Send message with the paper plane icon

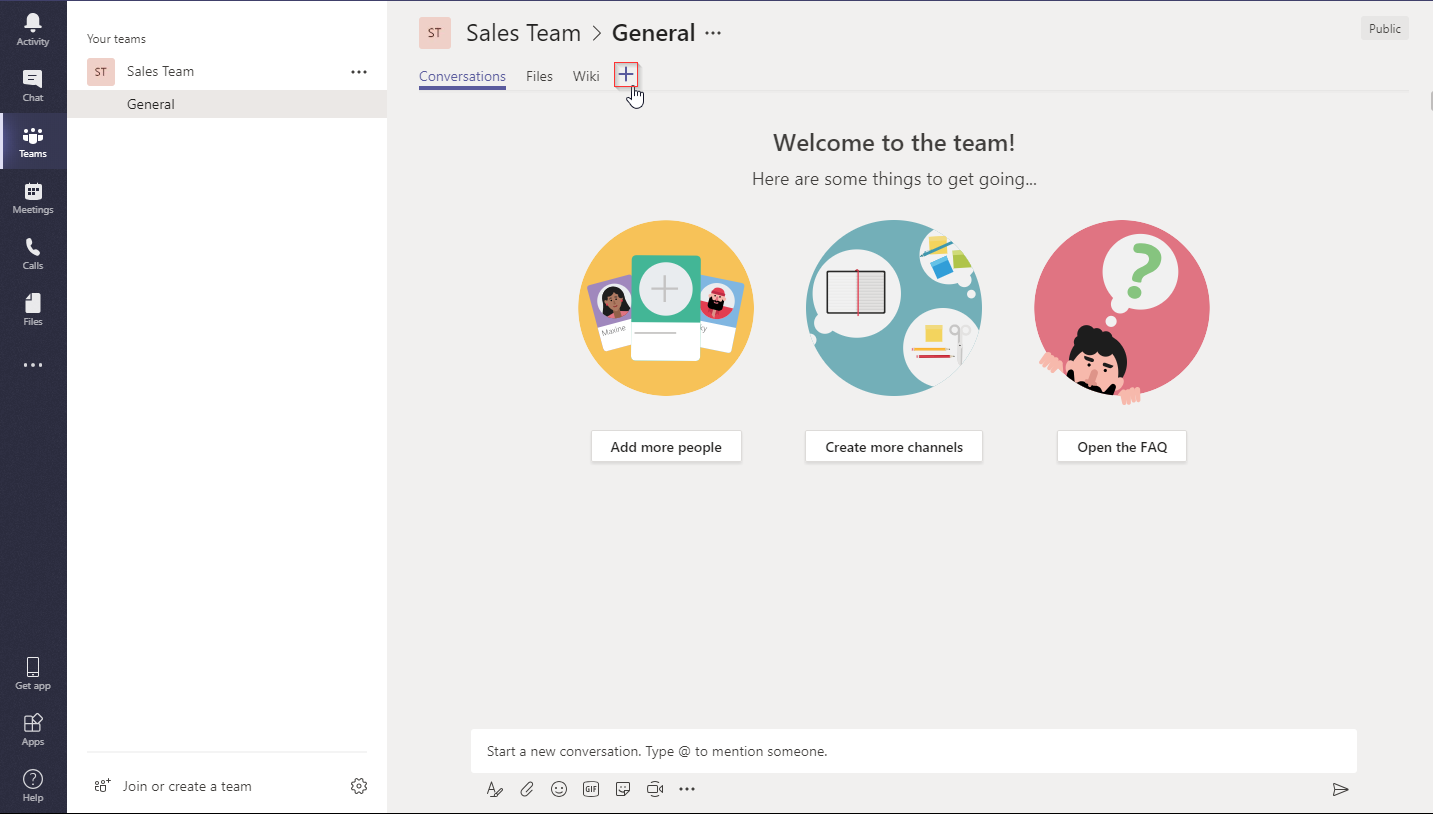click(1340, 789)
